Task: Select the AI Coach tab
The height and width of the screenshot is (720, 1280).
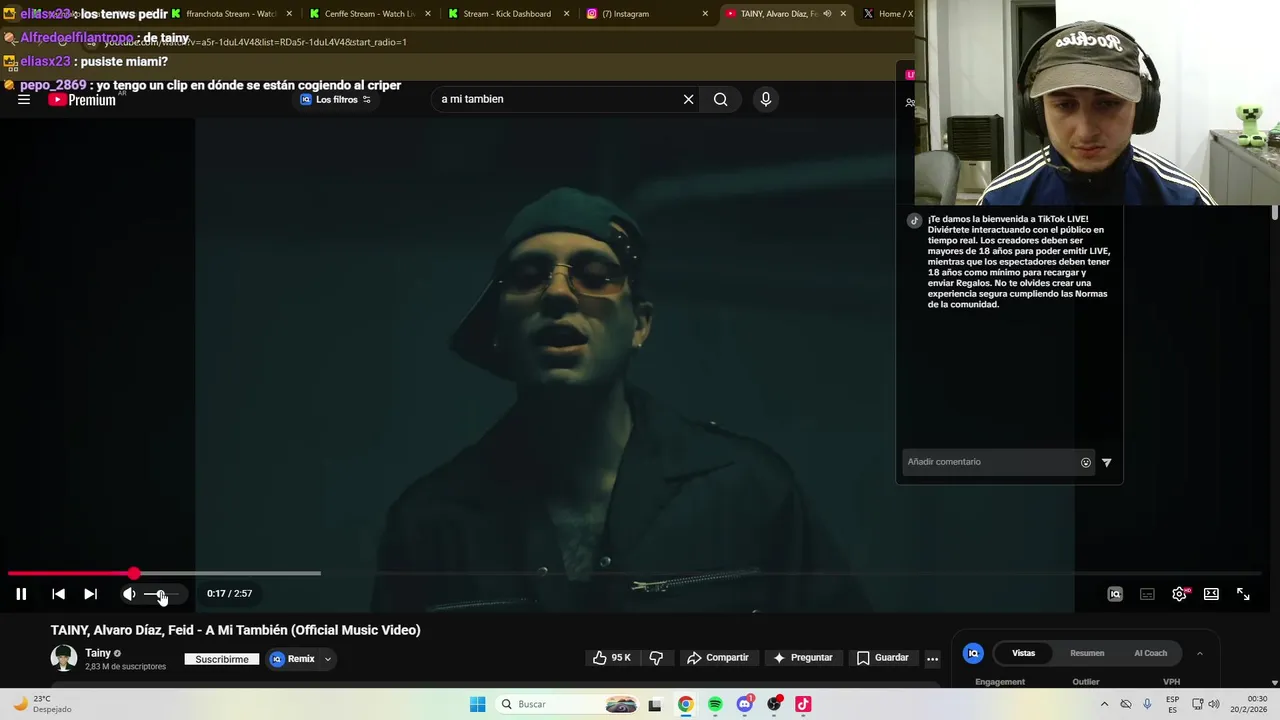Action: pos(1150,653)
